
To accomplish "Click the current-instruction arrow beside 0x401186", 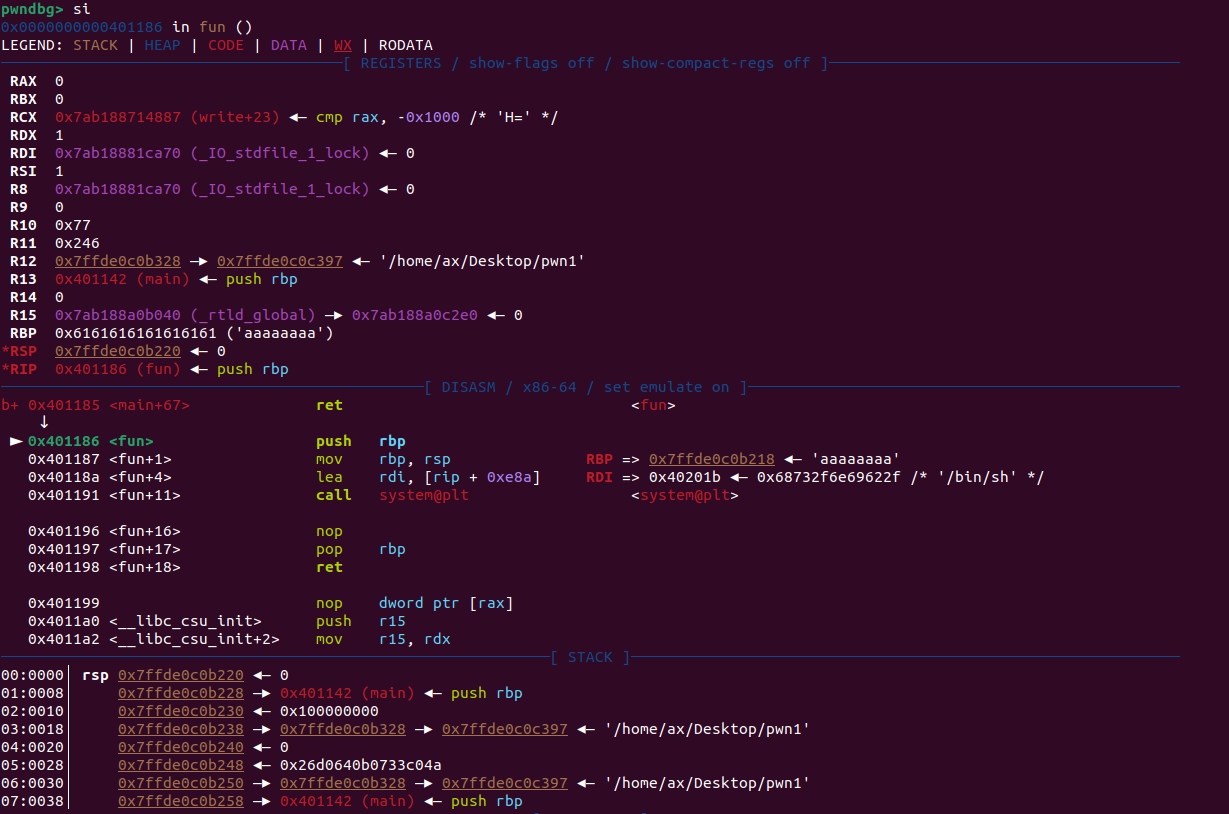I will point(16,441).
